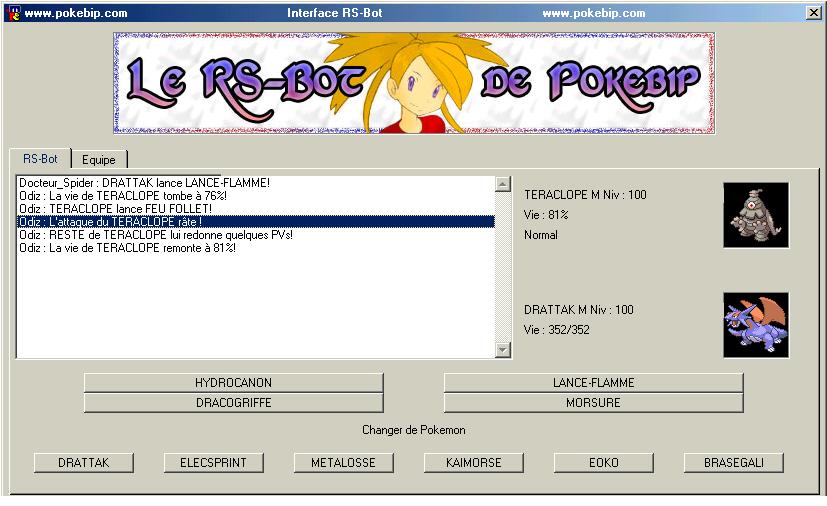Click the 'Vie : 352/352' text
Image resolution: width=827 pixels, height=506 pixels.
[x=556, y=330]
